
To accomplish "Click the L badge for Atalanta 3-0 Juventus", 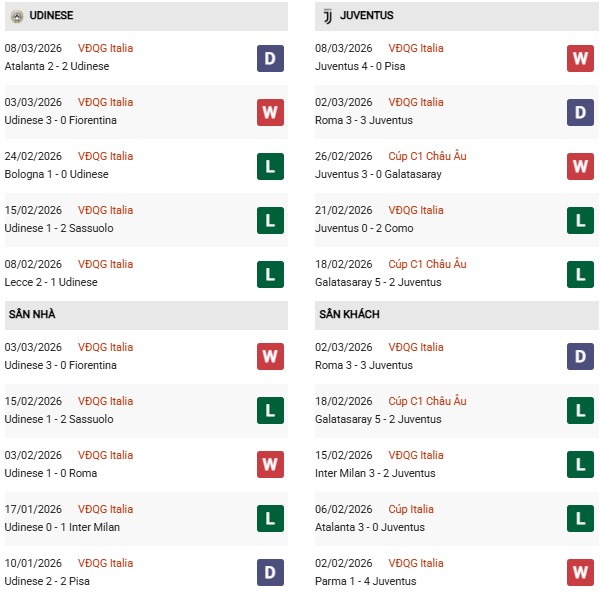I will point(580,519).
